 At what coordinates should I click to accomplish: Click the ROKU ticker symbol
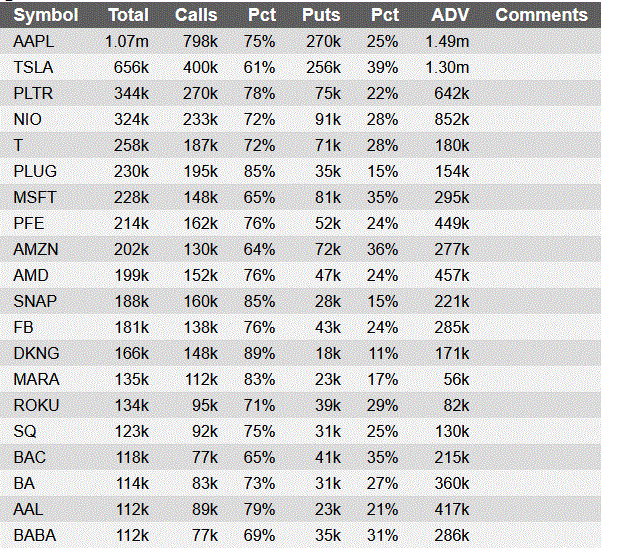pos(36,405)
